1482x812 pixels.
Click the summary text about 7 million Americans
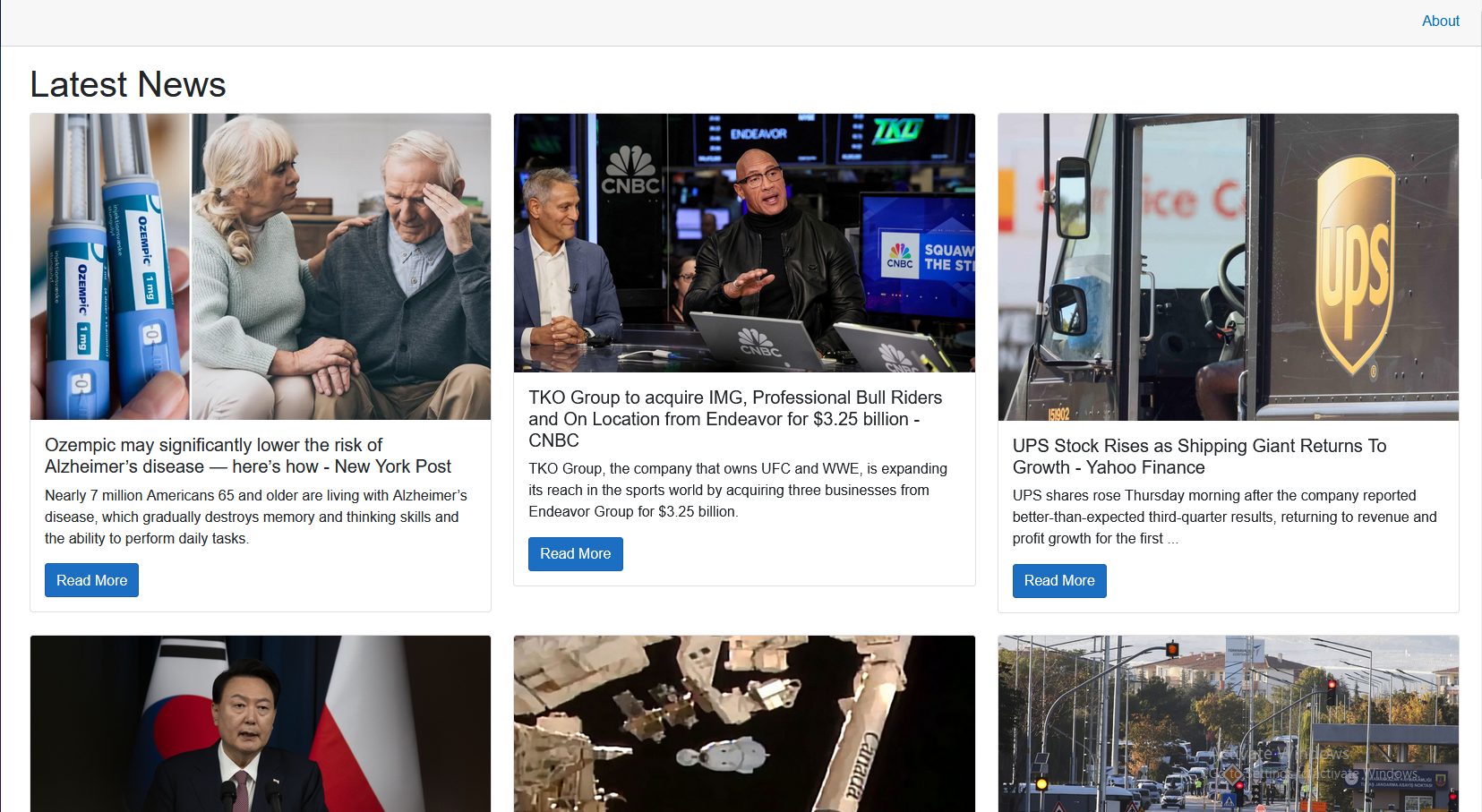(256, 517)
